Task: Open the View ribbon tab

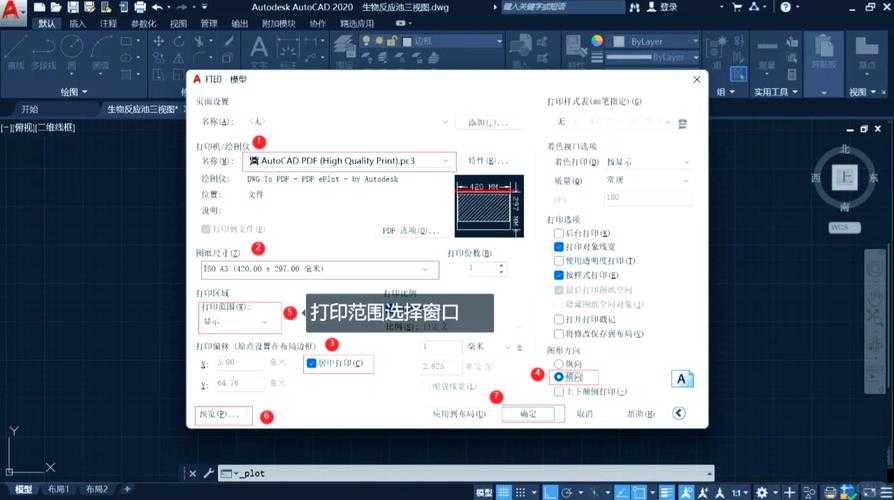Action: pyautogui.click(x=178, y=23)
